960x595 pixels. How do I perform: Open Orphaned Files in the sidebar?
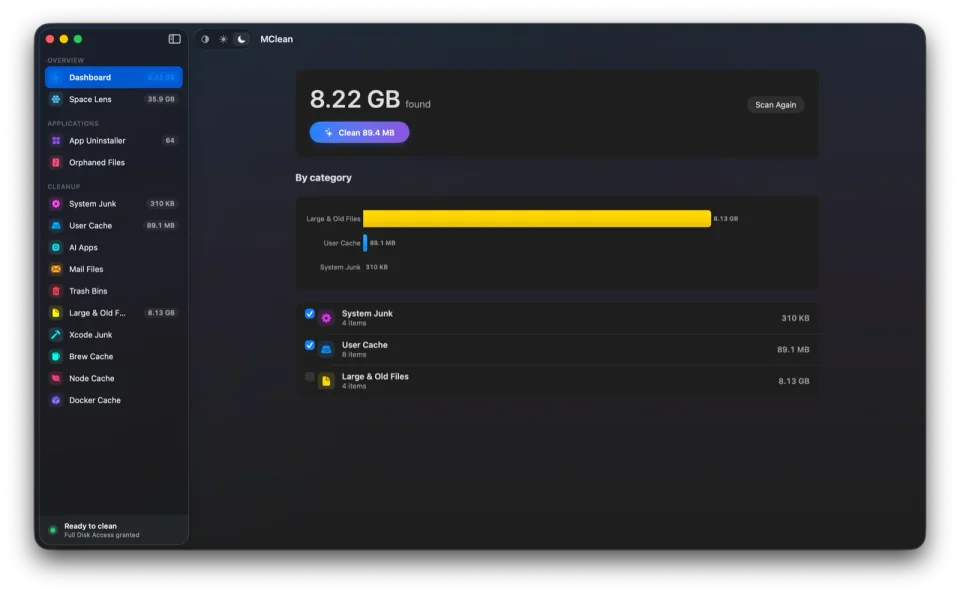click(x=114, y=162)
